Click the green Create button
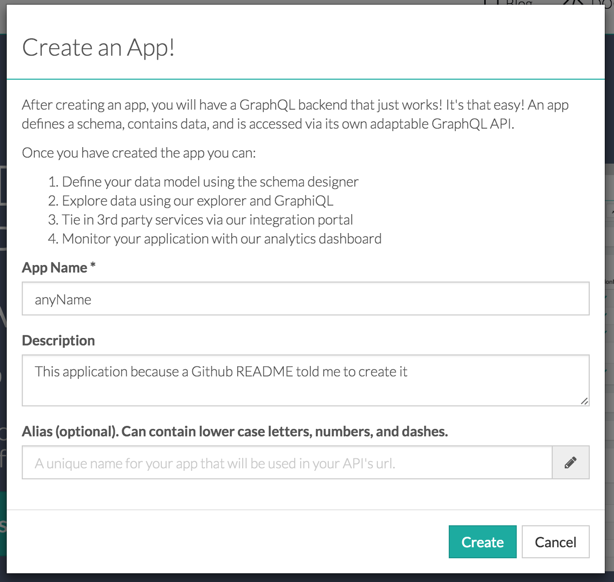Screen dimensions: 614x582 tap(482, 542)
